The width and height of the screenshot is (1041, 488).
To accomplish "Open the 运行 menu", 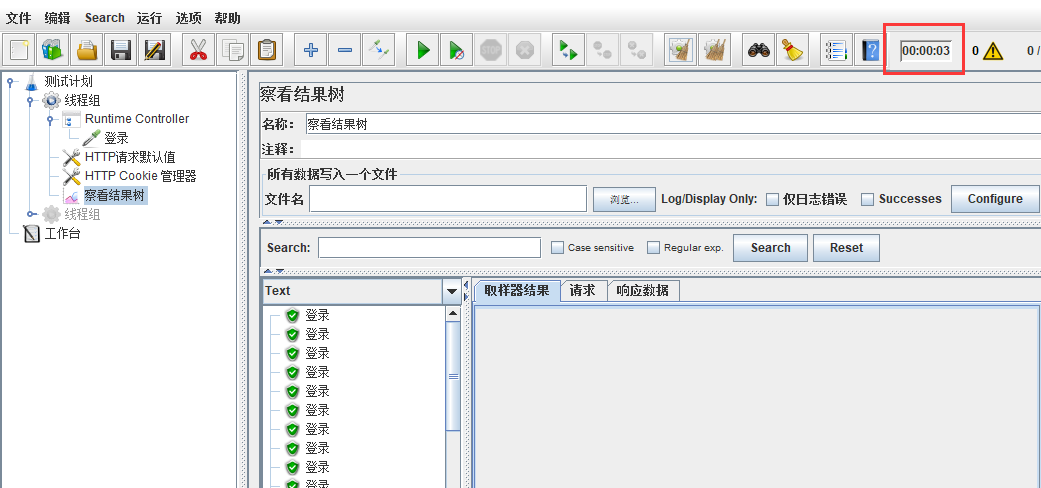I will [x=150, y=18].
